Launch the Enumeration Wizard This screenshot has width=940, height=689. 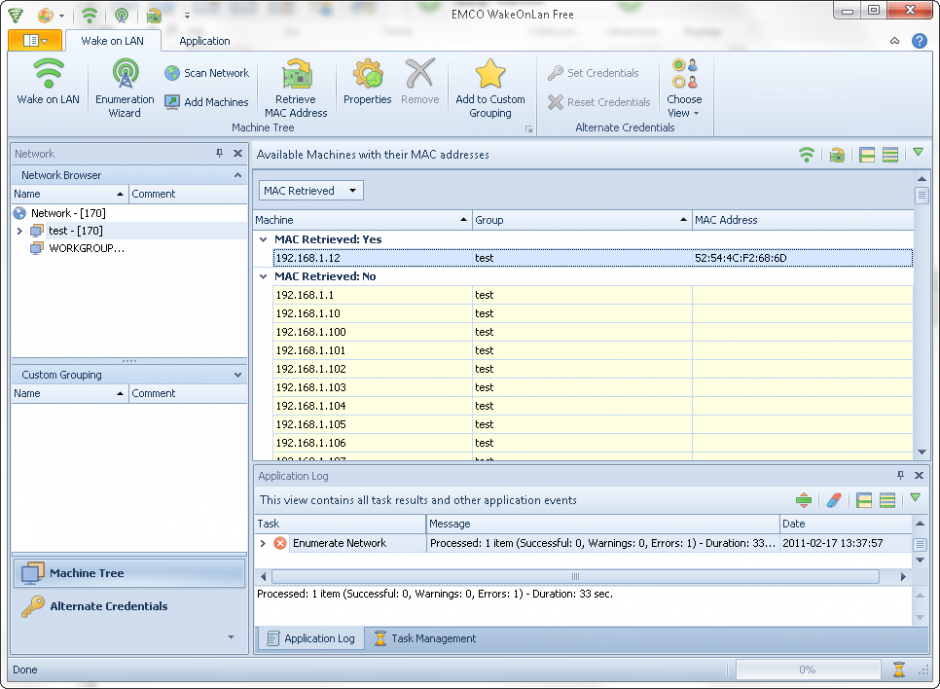[125, 88]
